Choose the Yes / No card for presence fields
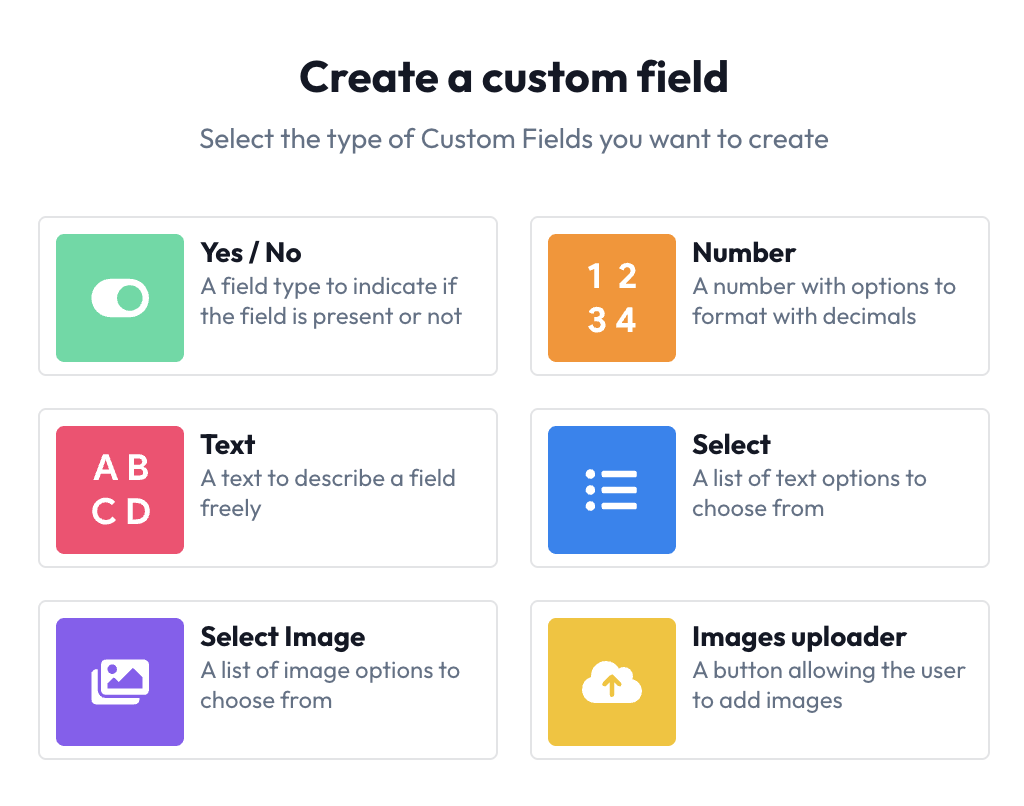1024x806 pixels. [267, 295]
